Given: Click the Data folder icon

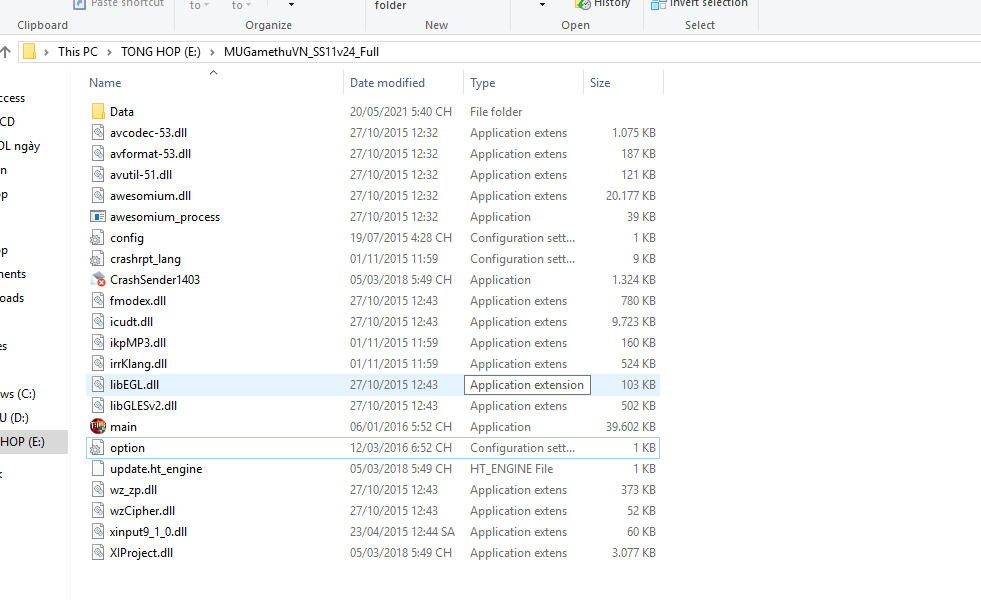Looking at the screenshot, I should (x=98, y=112).
